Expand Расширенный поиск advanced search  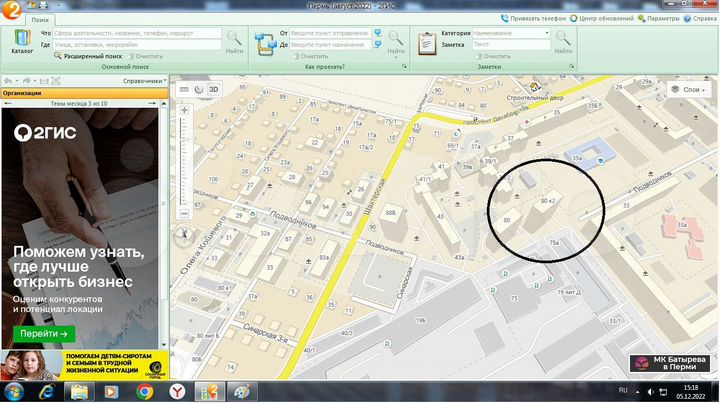point(89,56)
